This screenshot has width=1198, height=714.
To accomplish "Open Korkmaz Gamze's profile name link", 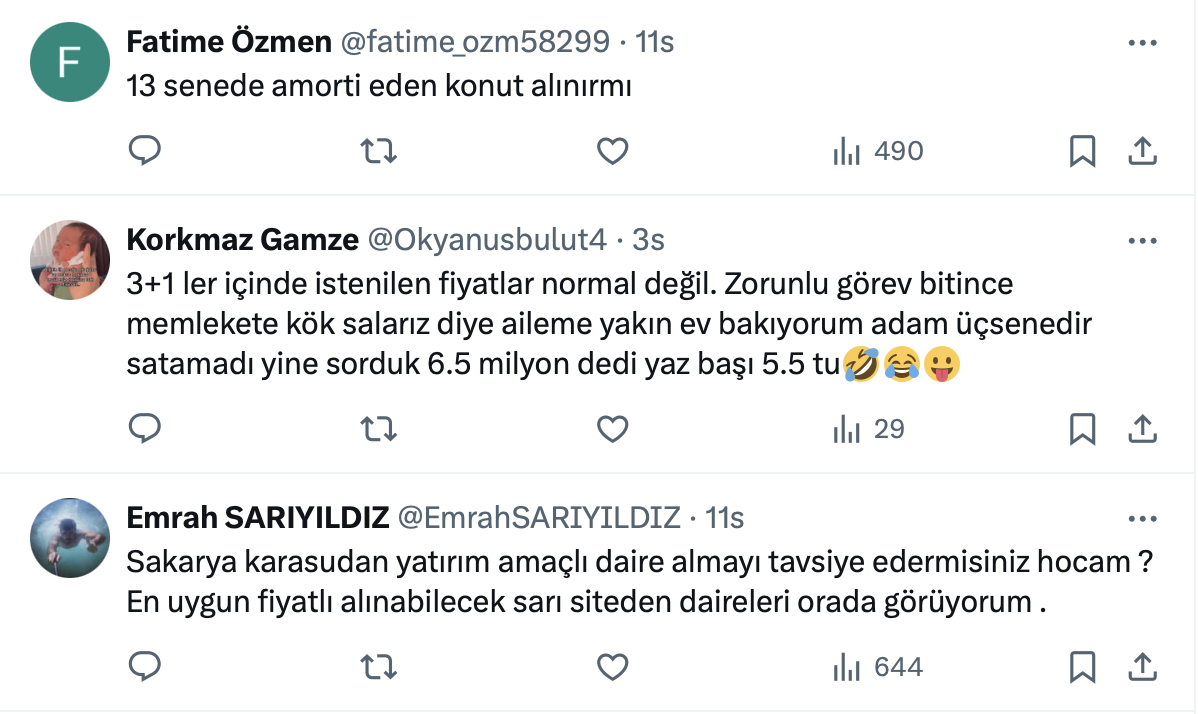I will coord(242,240).
